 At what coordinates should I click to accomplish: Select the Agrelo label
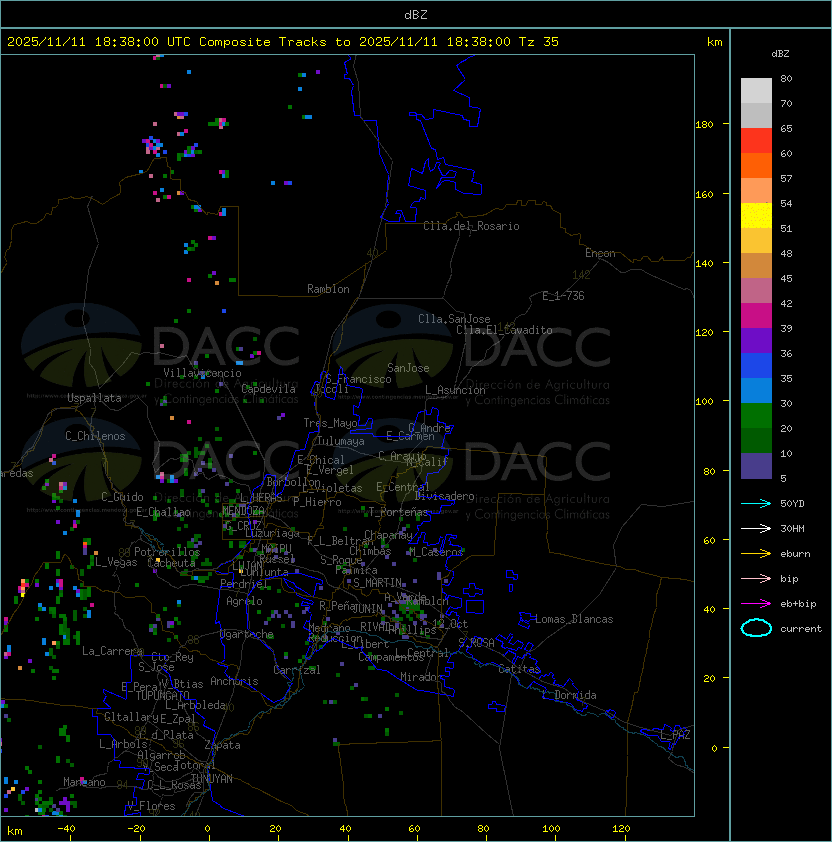[244, 601]
